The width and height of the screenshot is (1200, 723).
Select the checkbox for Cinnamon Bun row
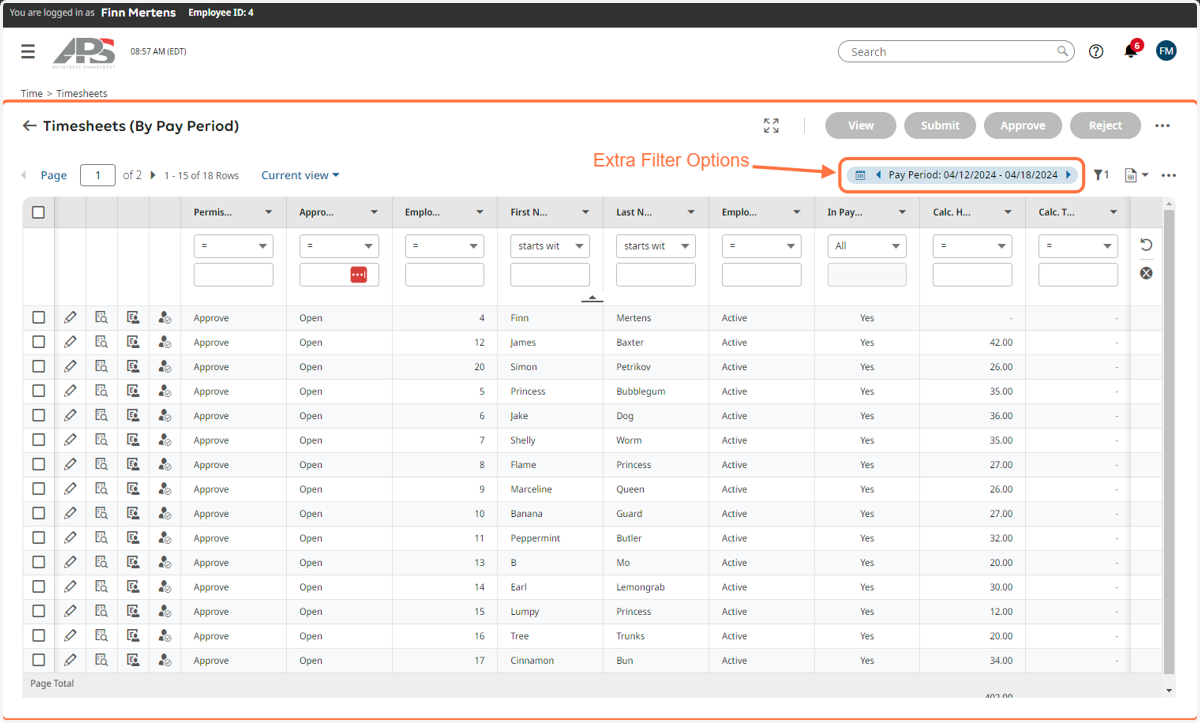tap(38, 660)
